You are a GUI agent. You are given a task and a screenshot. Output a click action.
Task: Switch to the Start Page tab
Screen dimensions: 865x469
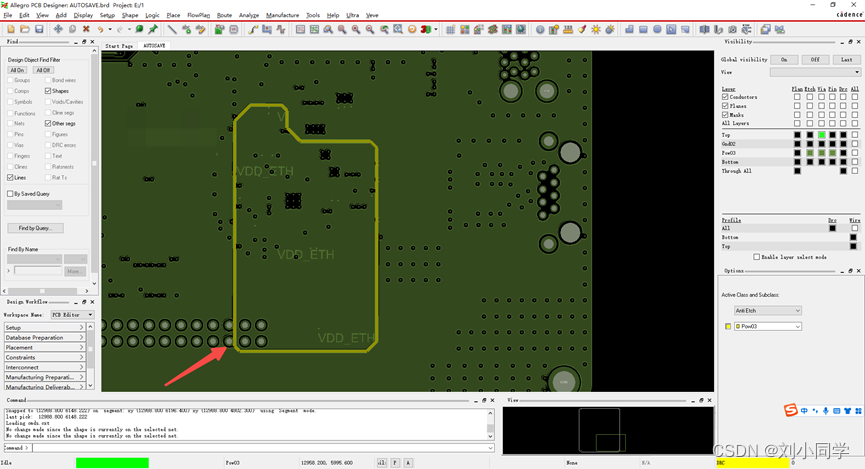pyautogui.click(x=119, y=46)
